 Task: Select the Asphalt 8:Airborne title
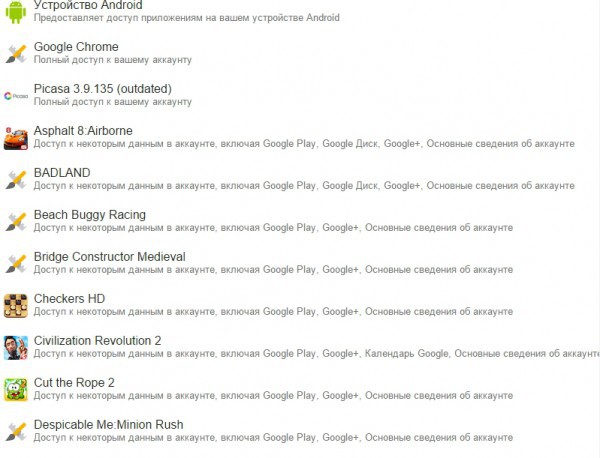(x=83, y=131)
